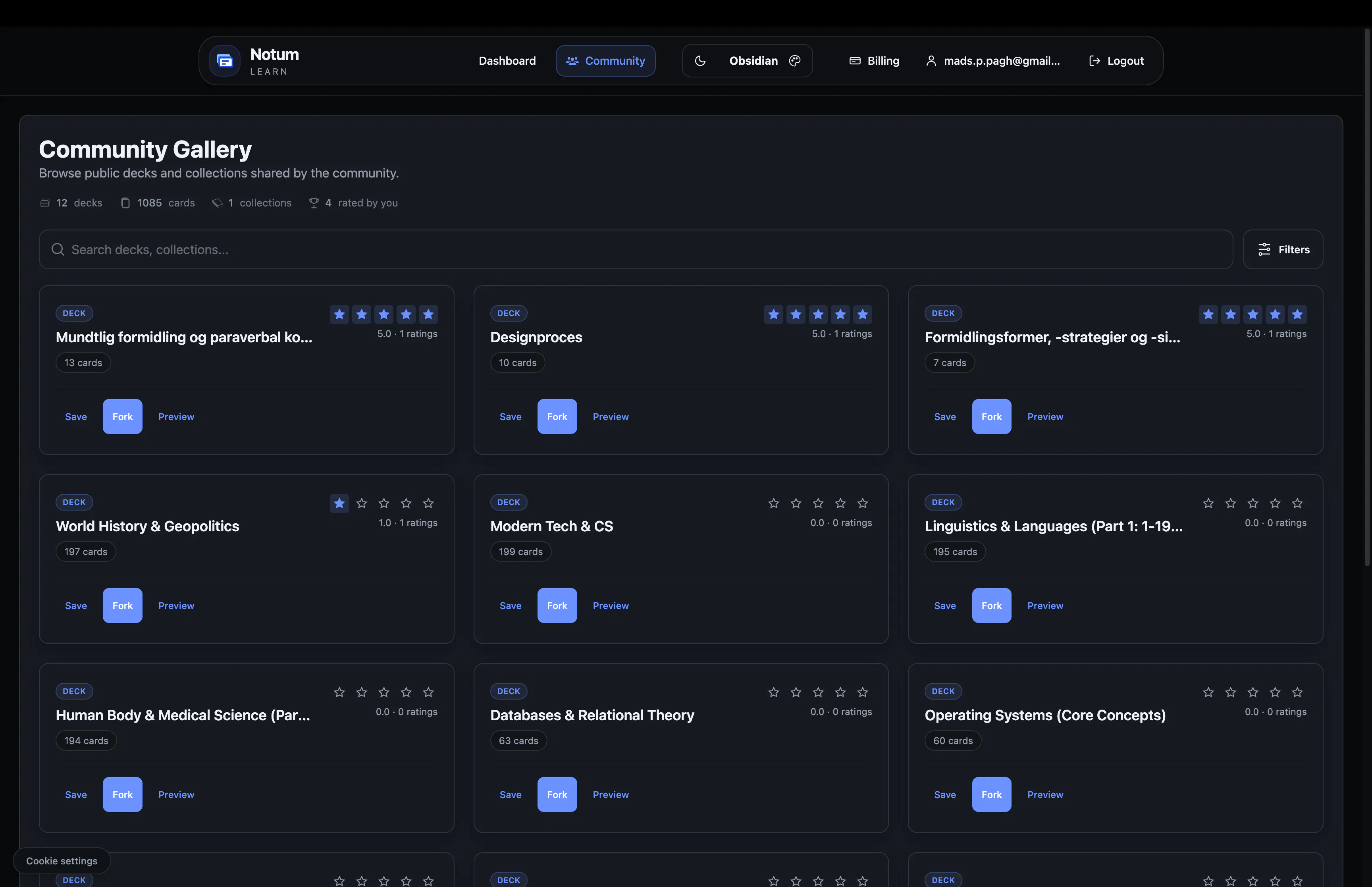Image resolution: width=1372 pixels, height=887 pixels.
Task: Preview the Mundtlig formidling deck
Action: [176, 417]
